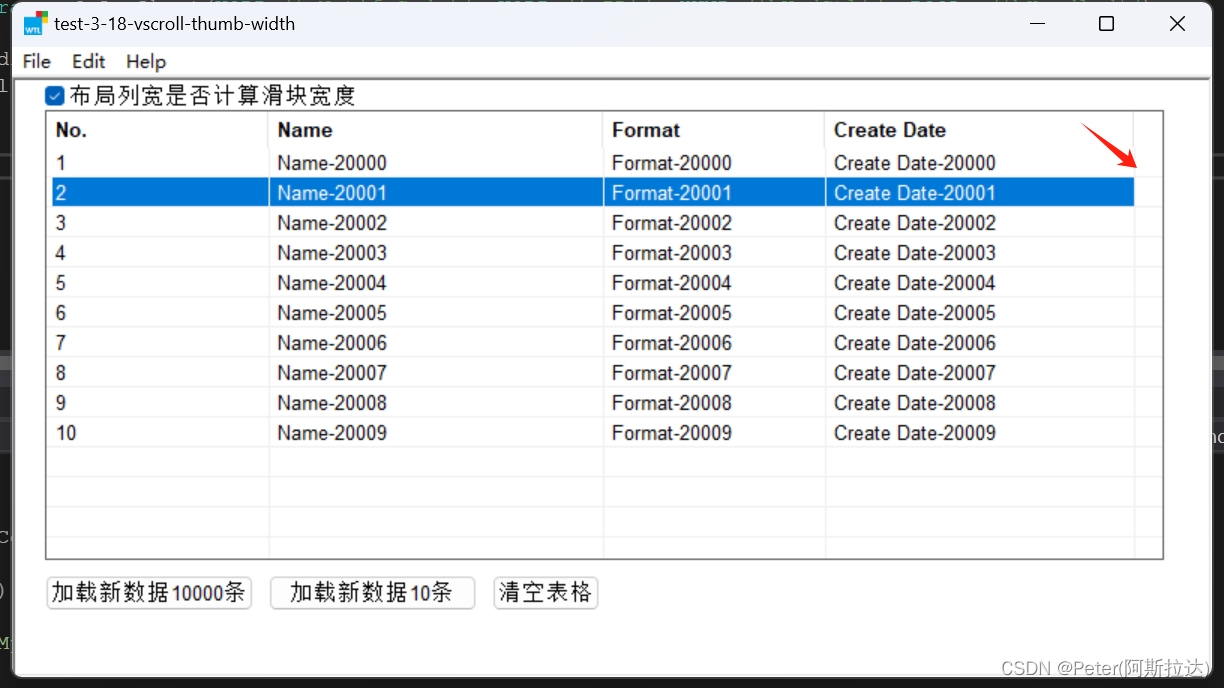Click the Format column header

(x=714, y=130)
